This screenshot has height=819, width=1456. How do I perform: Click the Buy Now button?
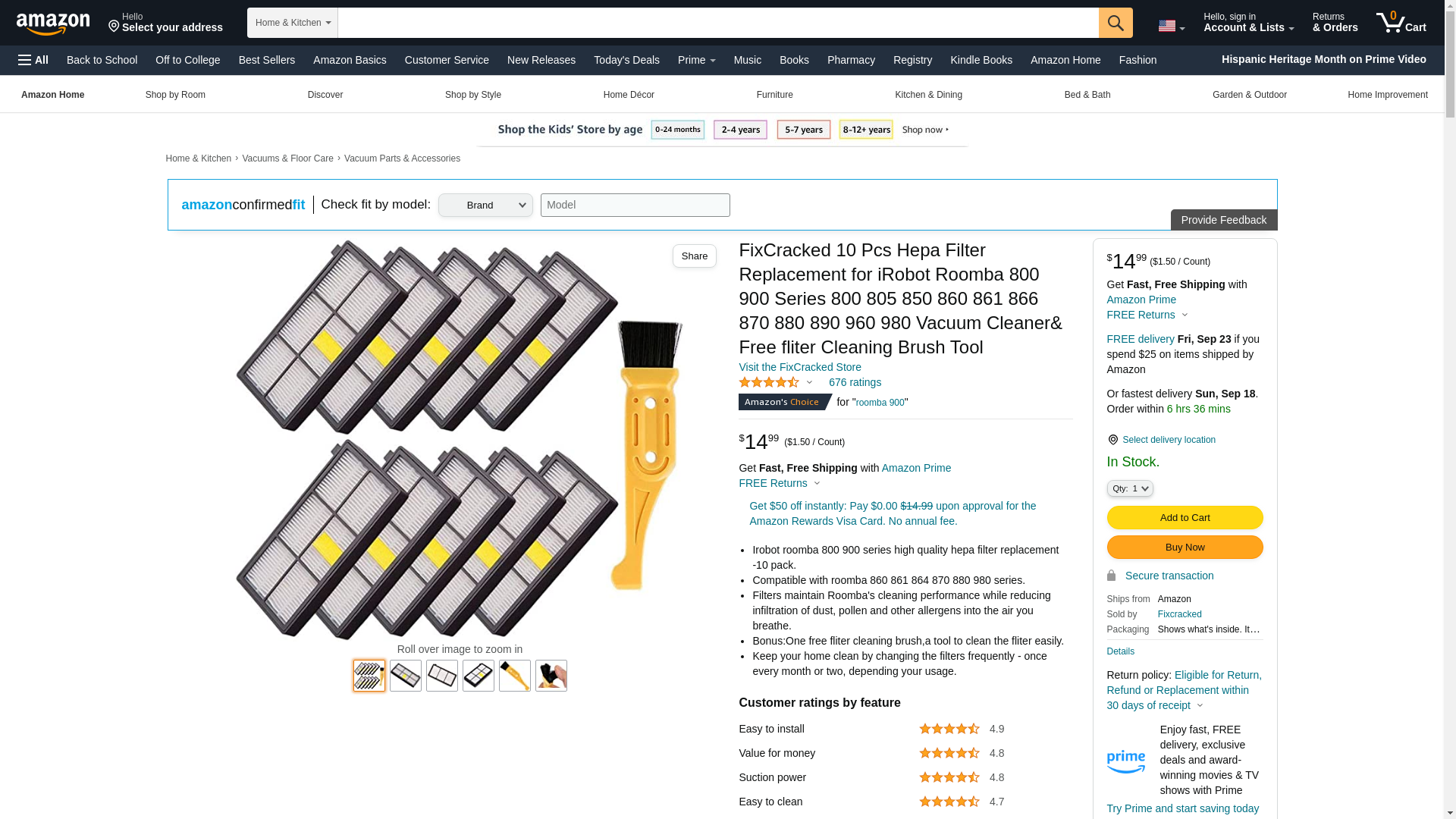(x=1185, y=548)
